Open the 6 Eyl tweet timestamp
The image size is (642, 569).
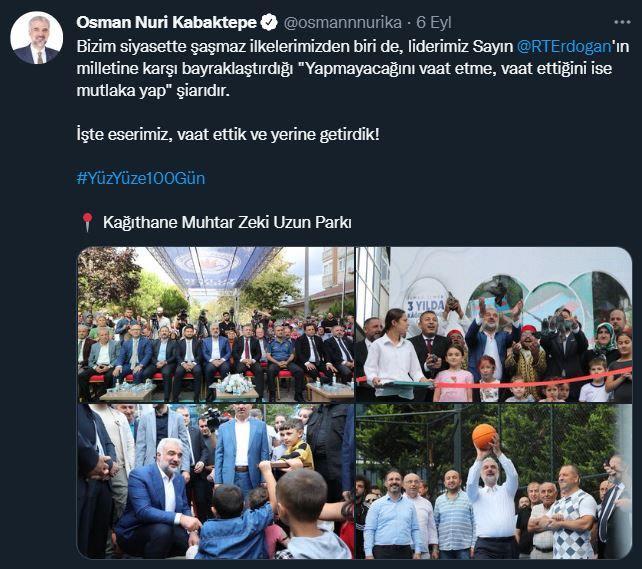pos(434,23)
